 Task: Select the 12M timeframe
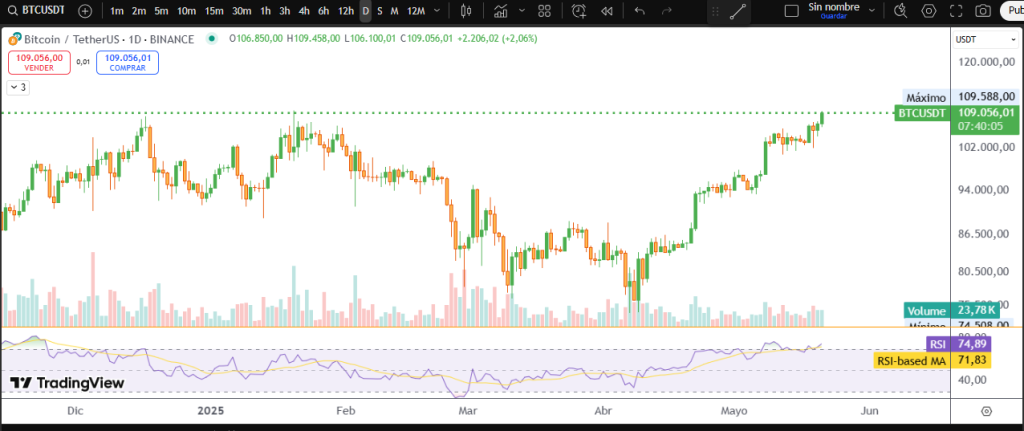click(416, 10)
